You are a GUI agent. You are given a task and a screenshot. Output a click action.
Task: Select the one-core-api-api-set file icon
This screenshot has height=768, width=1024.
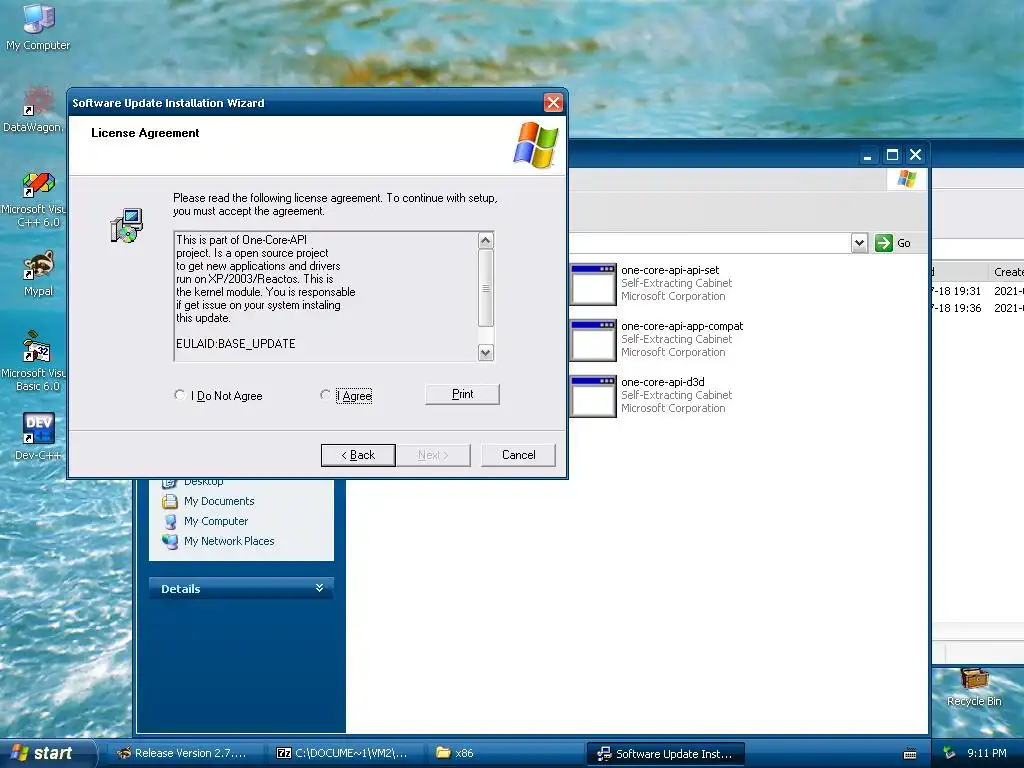pyautogui.click(x=593, y=284)
